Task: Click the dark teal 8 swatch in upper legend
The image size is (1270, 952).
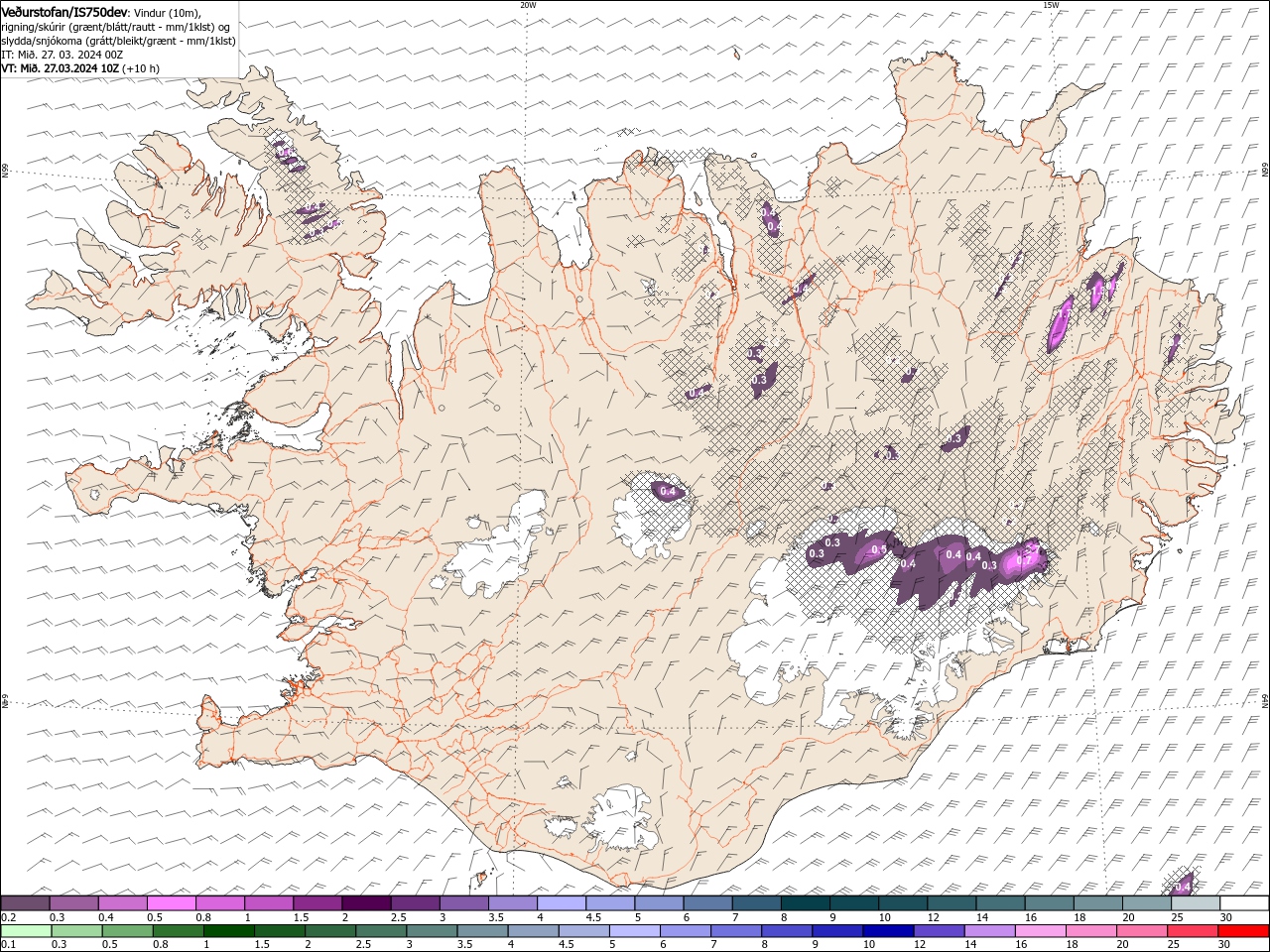Action: pyautogui.click(x=805, y=902)
